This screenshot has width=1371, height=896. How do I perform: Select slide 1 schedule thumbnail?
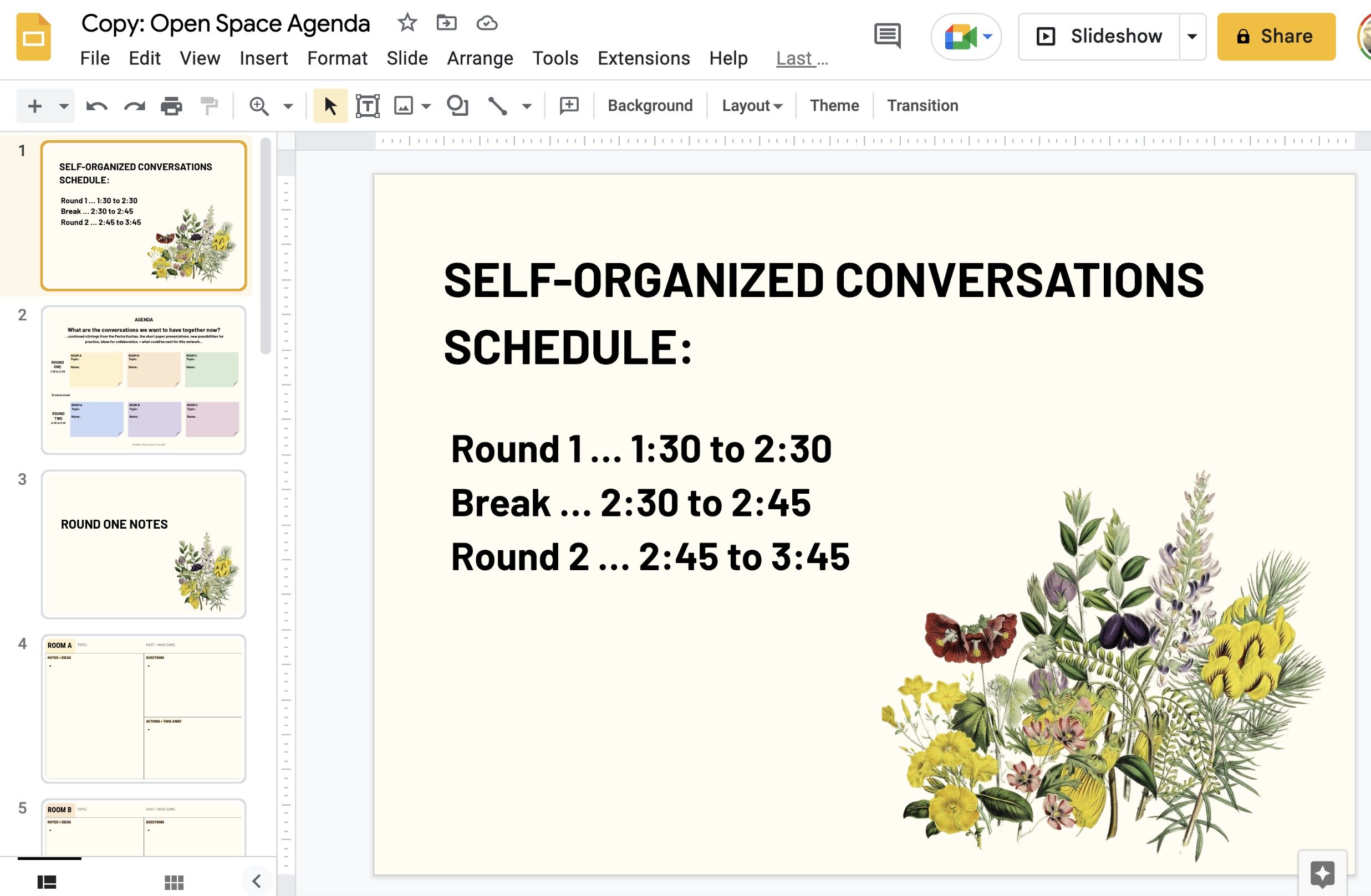tap(144, 216)
